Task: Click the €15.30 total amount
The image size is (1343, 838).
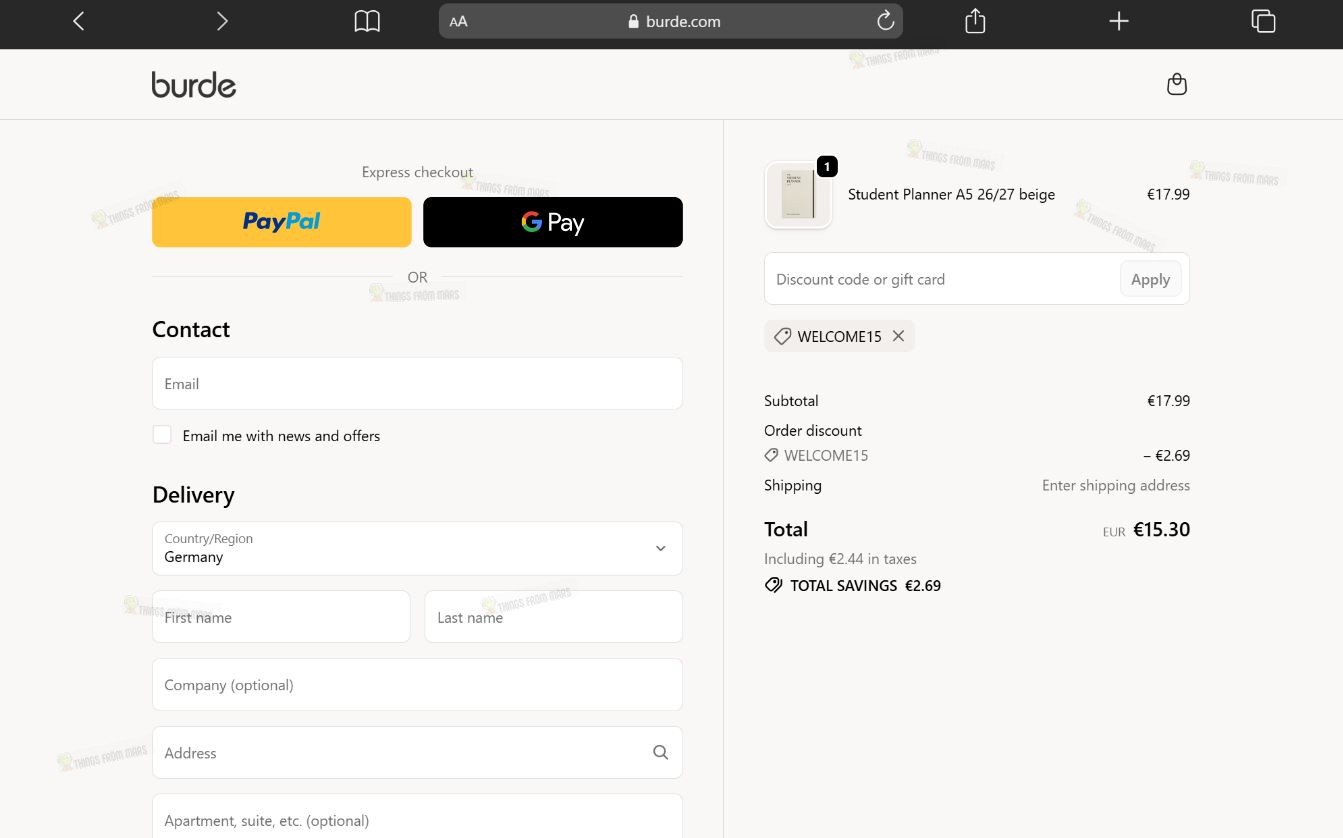Action: (1161, 529)
